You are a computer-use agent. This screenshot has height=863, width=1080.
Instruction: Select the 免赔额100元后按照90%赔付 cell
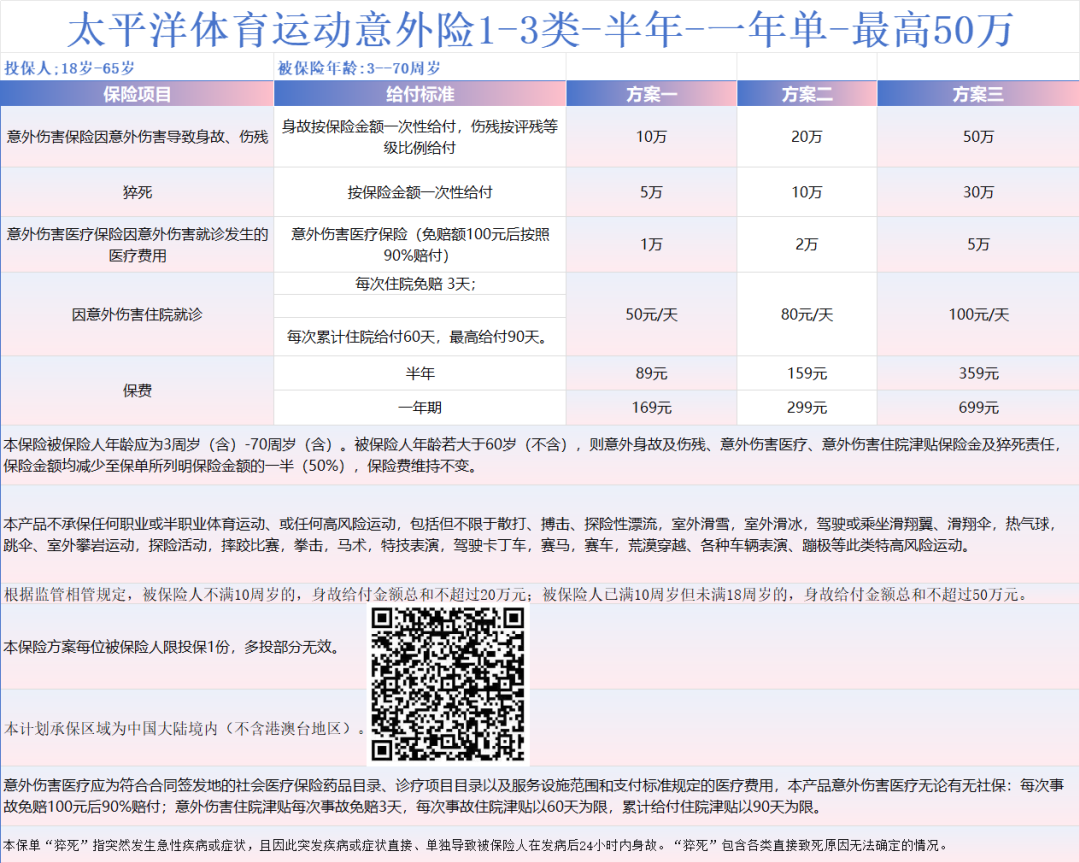point(419,245)
